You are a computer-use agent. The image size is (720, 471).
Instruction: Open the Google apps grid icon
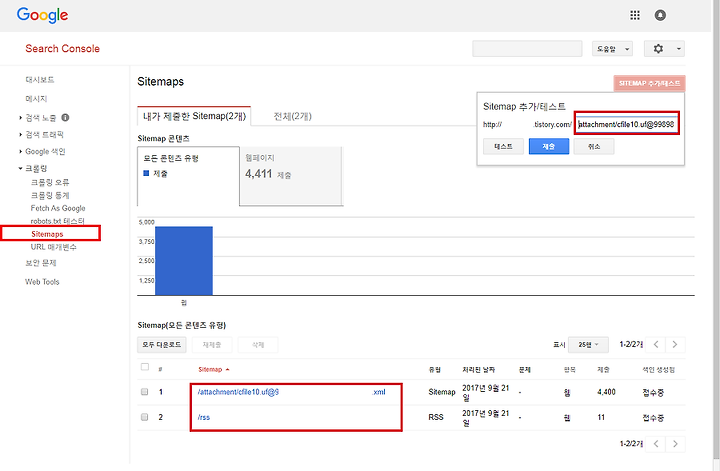(635, 15)
